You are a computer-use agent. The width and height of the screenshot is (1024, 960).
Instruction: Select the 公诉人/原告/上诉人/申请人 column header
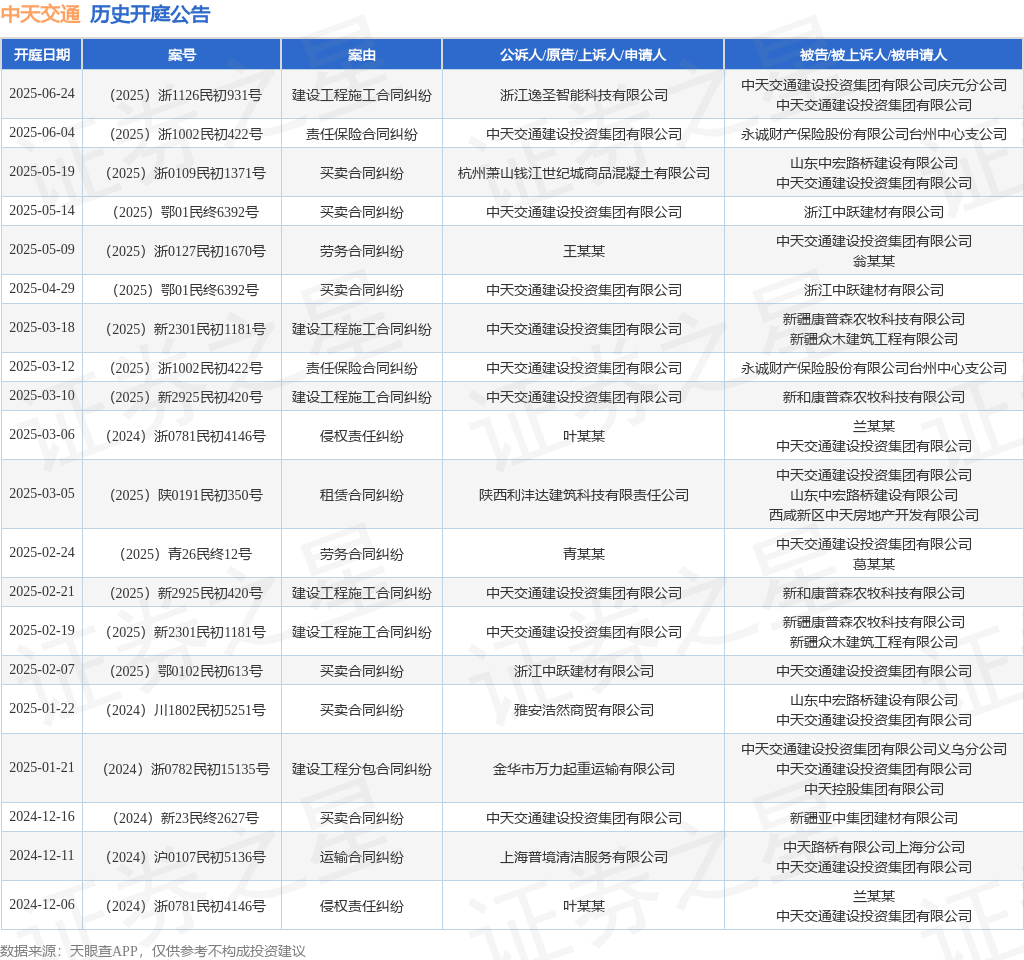click(x=583, y=55)
